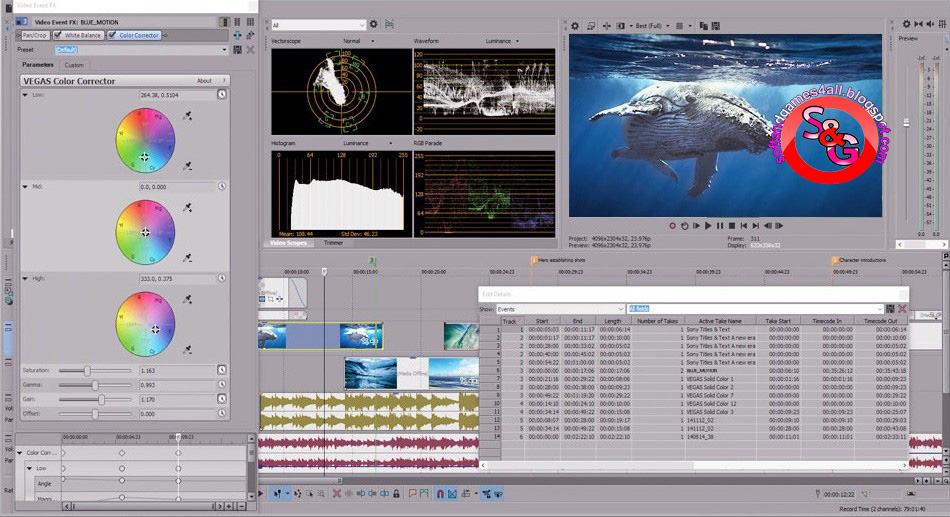
Task: Open master bus audio properties gear
Action: 906,24
